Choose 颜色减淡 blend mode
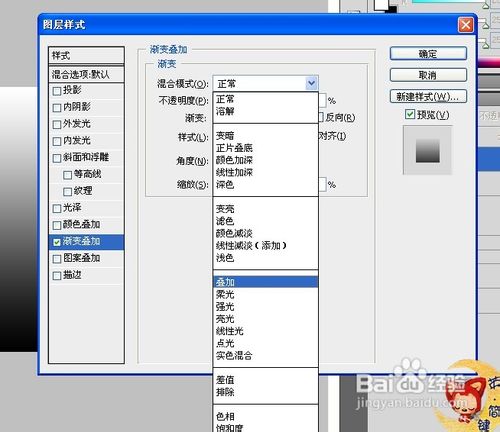 (266, 233)
